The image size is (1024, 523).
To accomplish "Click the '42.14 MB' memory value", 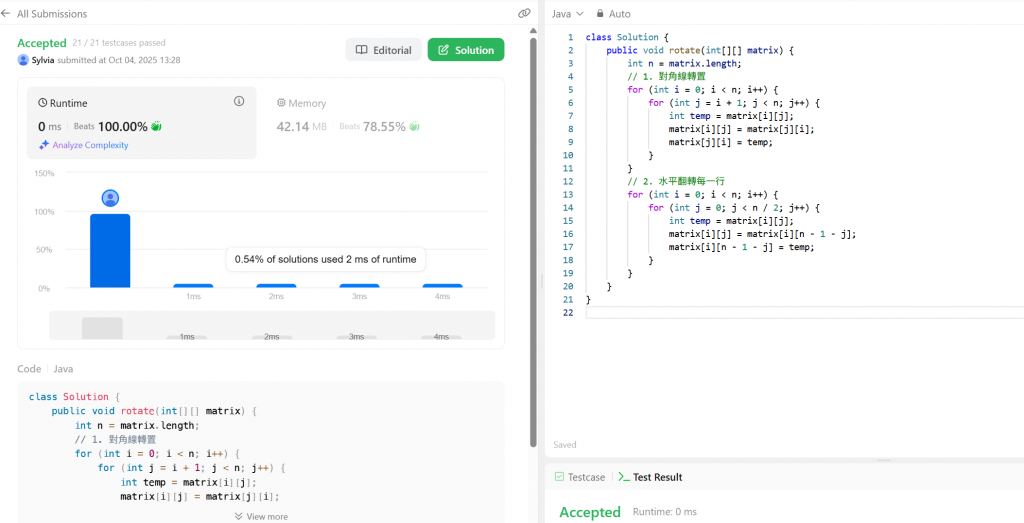I will [x=302, y=126].
